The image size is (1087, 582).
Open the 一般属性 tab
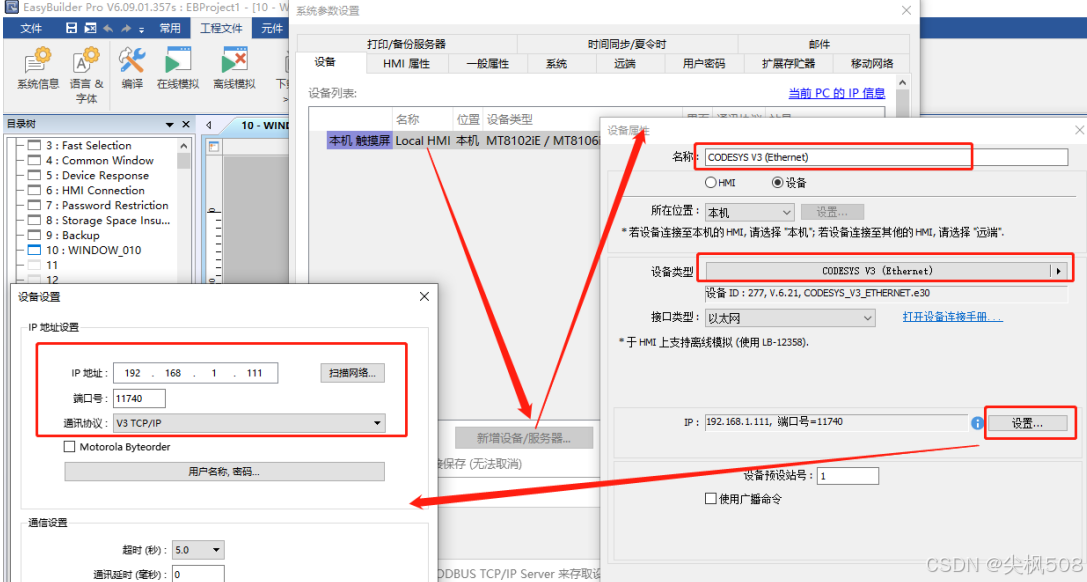click(x=487, y=63)
